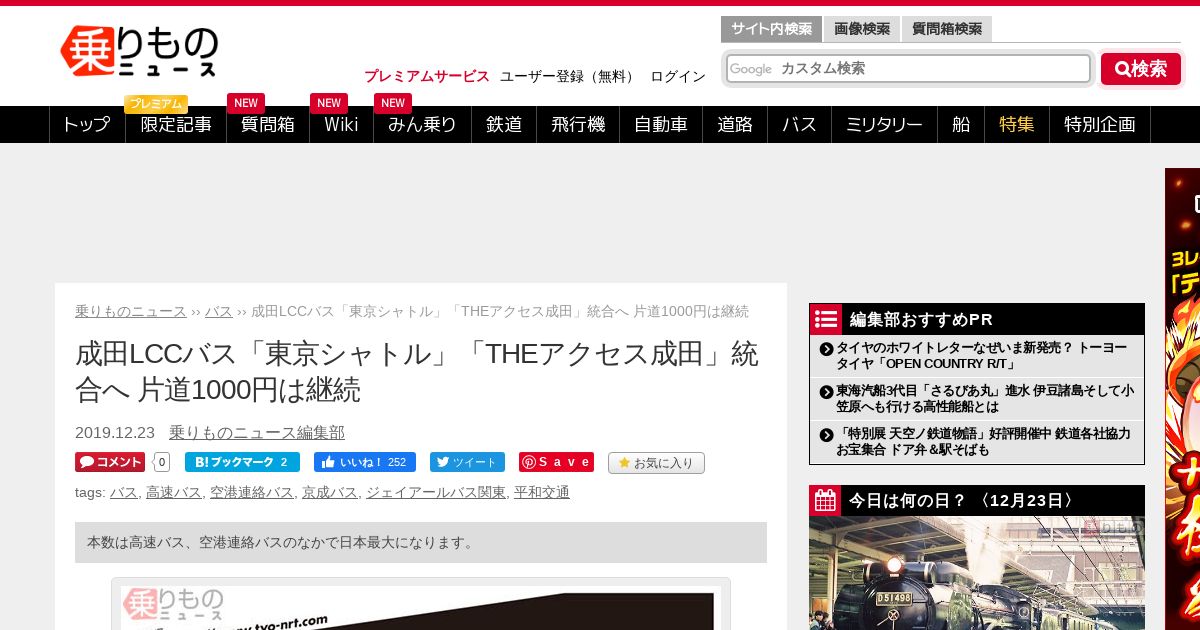The width and height of the screenshot is (1200, 630).
Task: Click arrow icon beside タイヤのホワイトレター link
Action: click(826, 349)
